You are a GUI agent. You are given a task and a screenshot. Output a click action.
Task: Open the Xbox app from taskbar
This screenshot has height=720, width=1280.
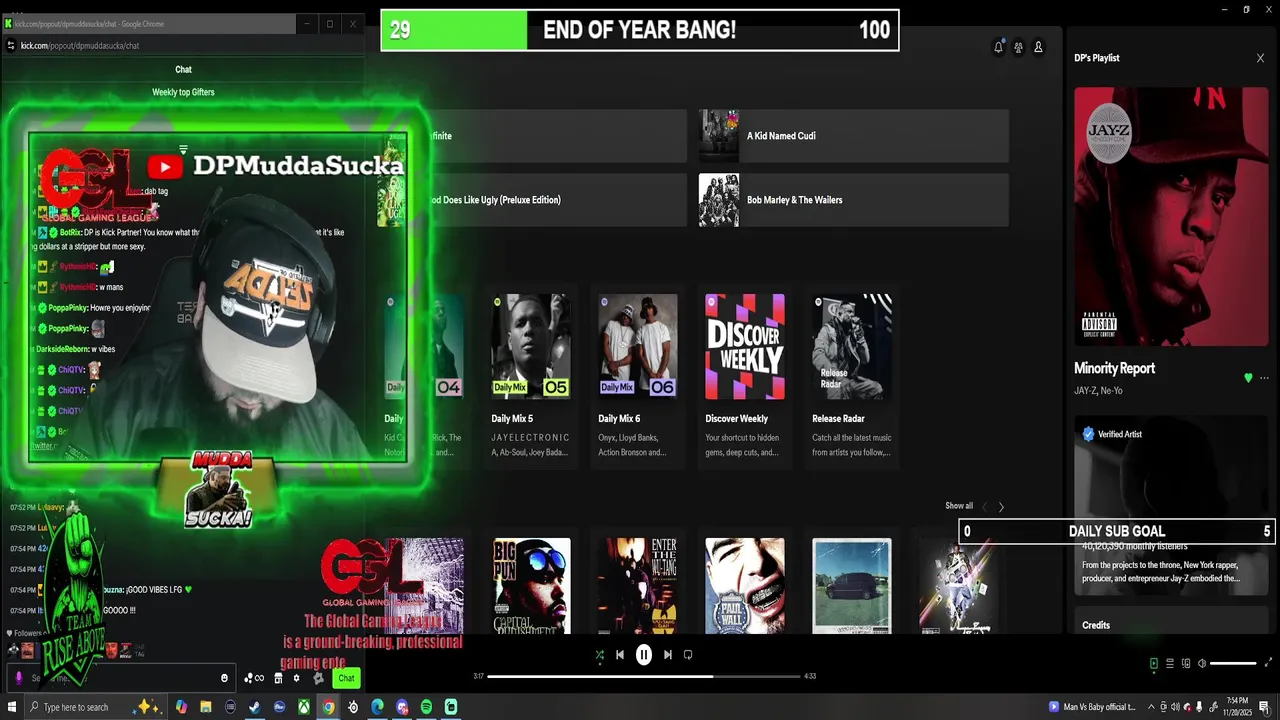point(304,707)
